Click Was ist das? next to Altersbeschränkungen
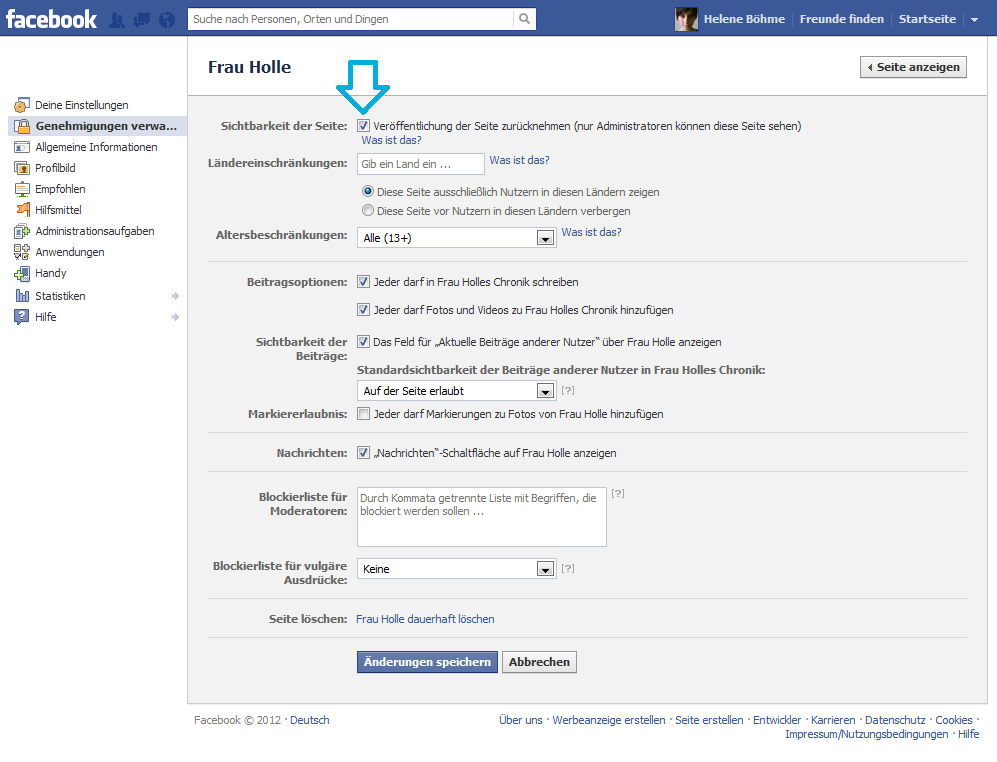Viewport: 997px width, 762px height. [591, 232]
